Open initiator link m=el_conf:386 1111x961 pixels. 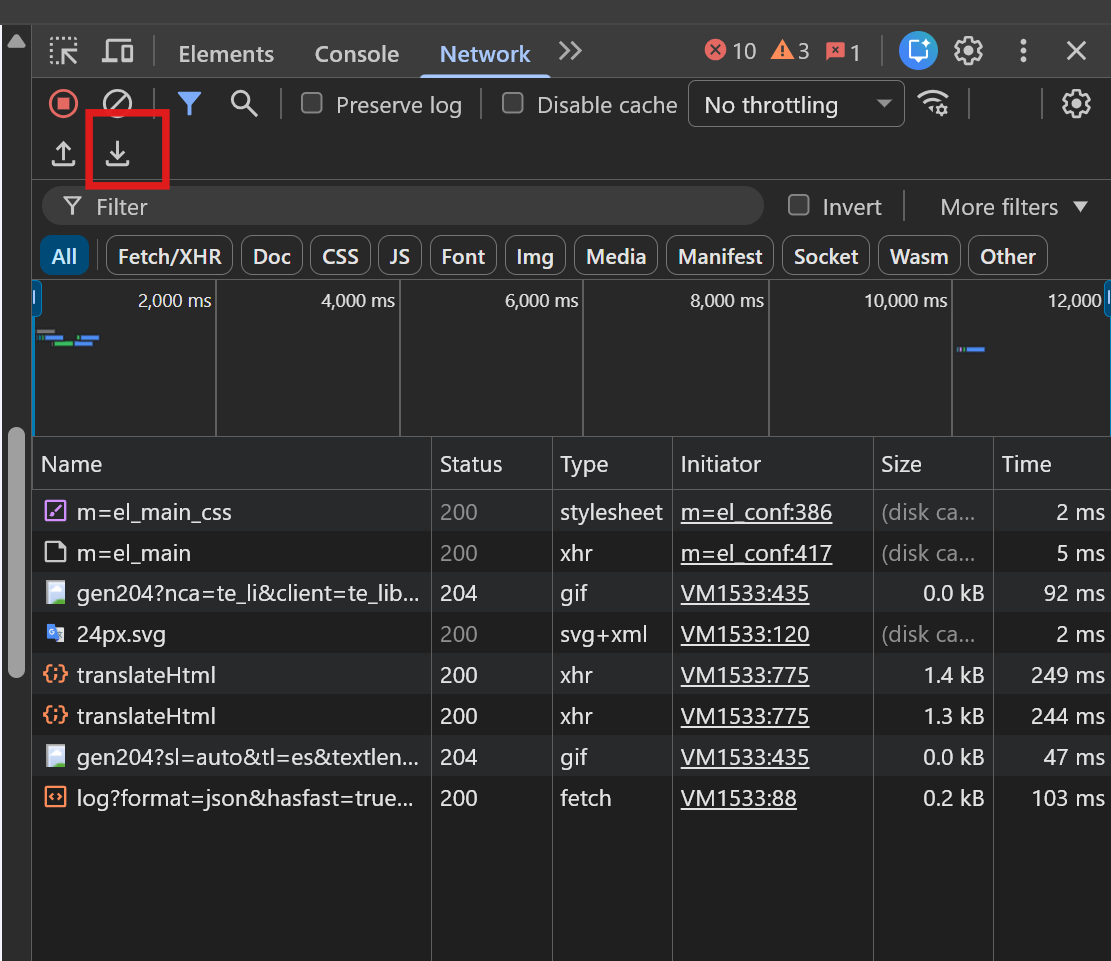point(756,512)
